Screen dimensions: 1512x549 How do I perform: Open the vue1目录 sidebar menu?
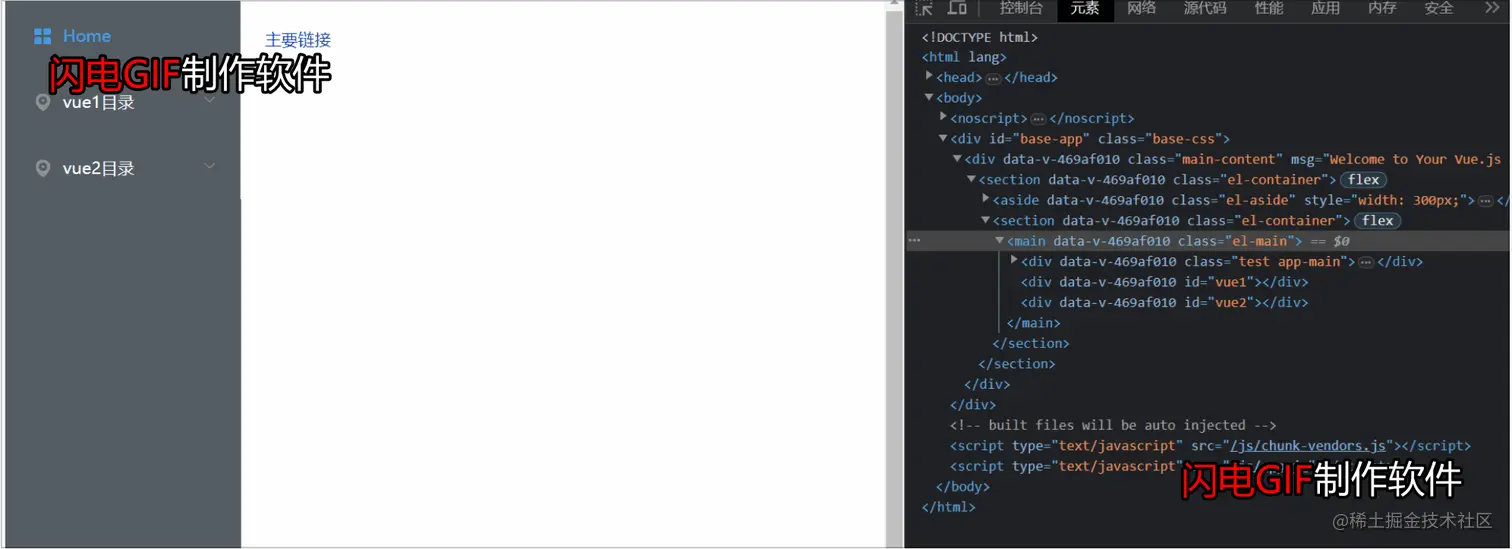pos(121,102)
